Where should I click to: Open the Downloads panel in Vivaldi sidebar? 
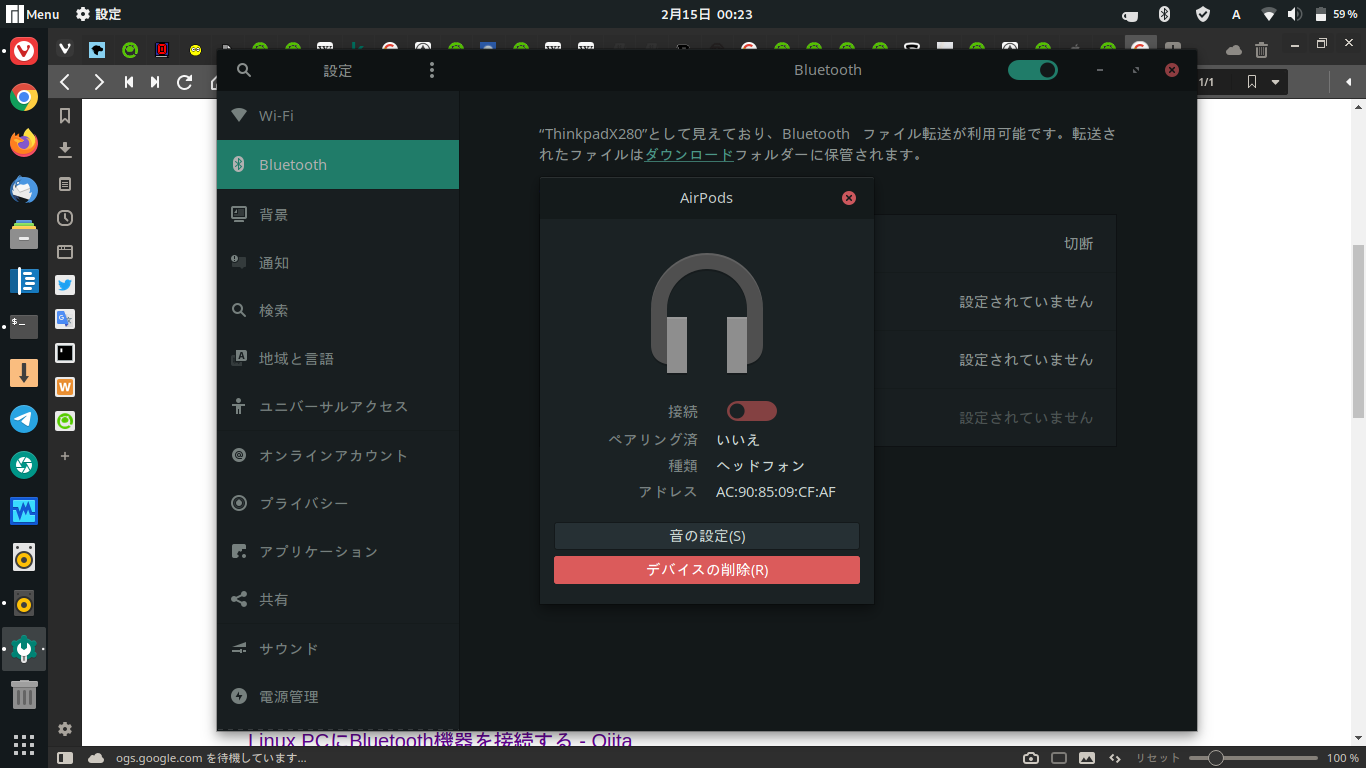pyautogui.click(x=65, y=150)
